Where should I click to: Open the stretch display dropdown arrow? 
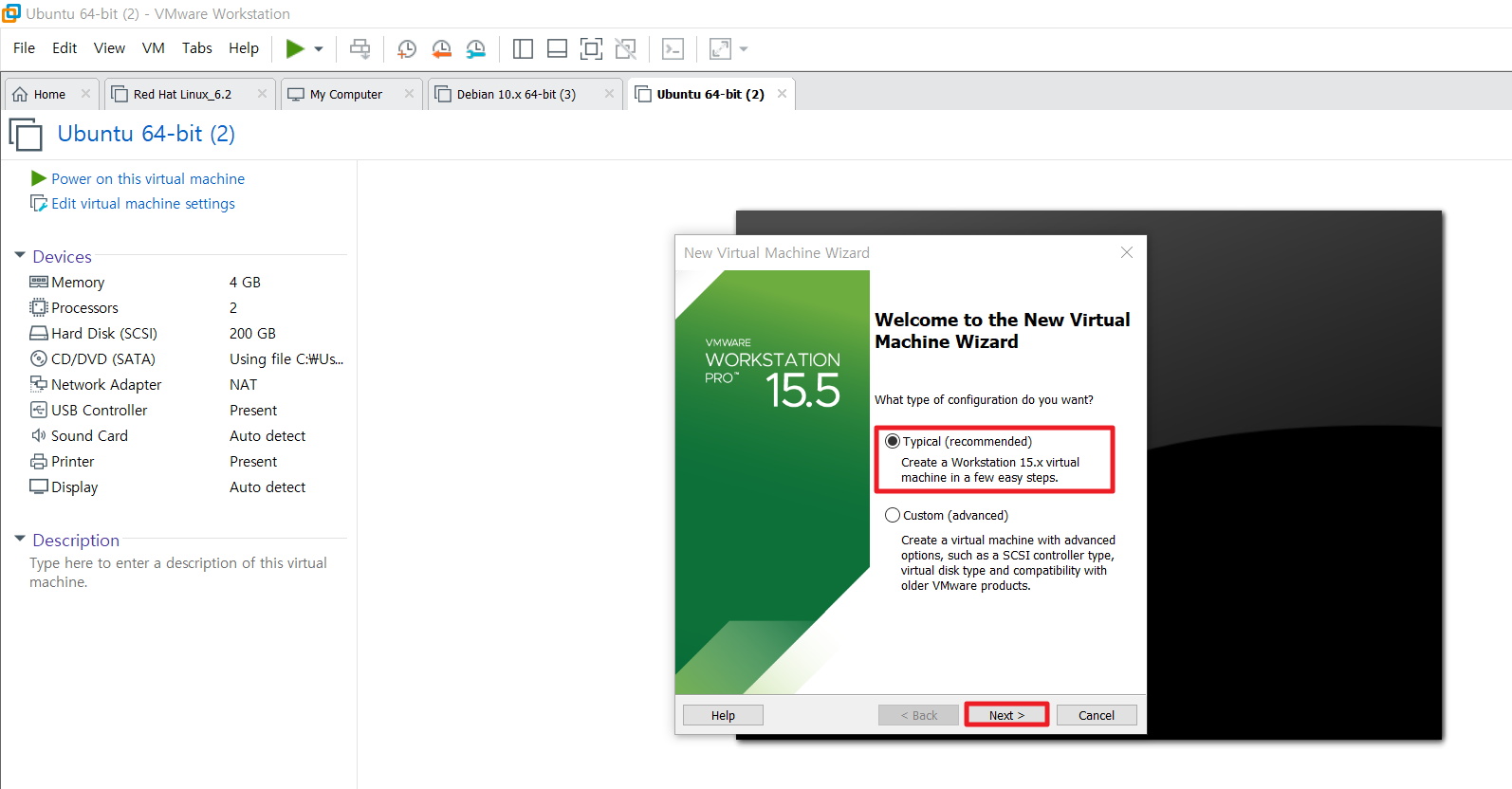[x=744, y=49]
